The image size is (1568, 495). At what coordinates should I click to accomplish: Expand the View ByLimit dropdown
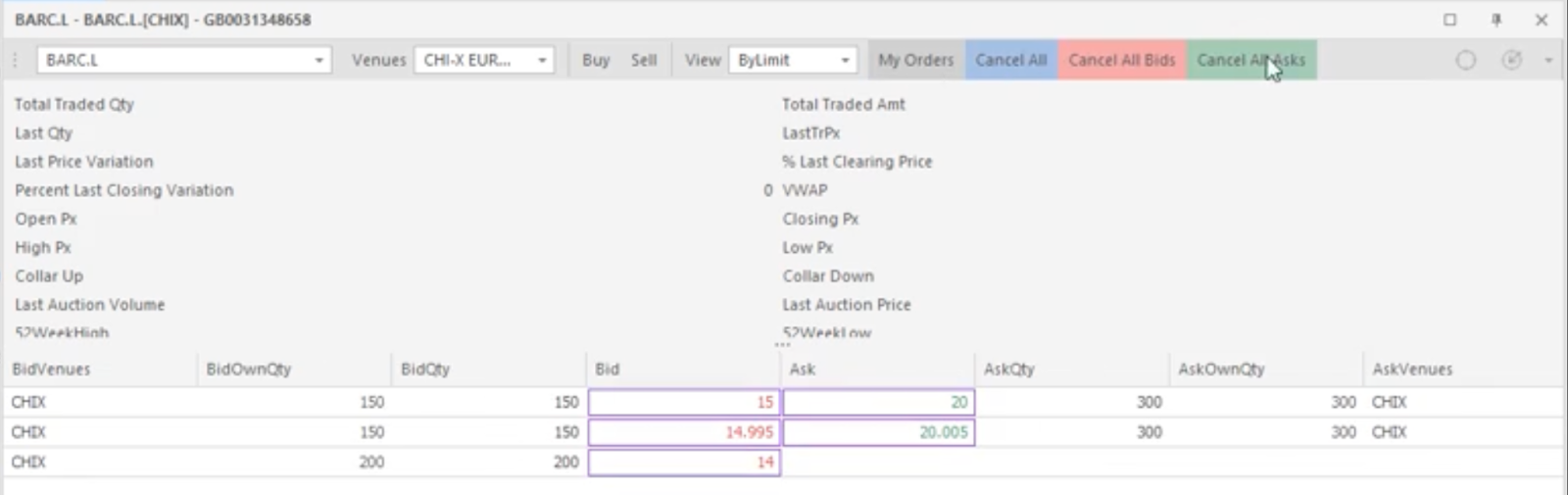point(844,61)
